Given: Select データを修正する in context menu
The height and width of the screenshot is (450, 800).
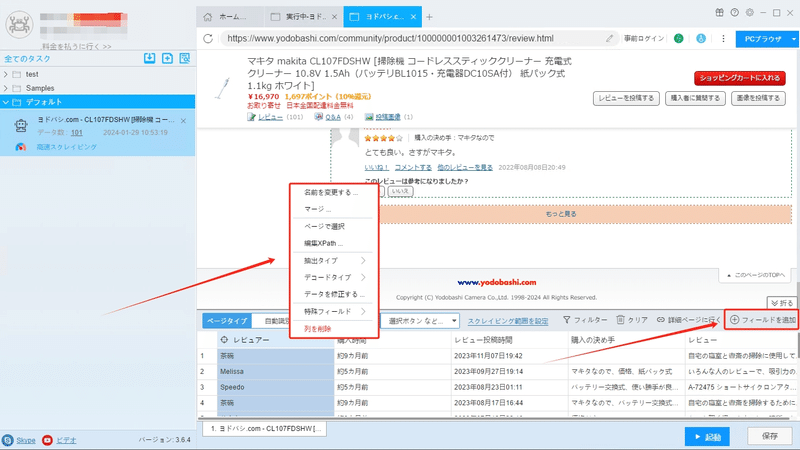Looking at the screenshot, I should pyautogui.click(x=334, y=294).
